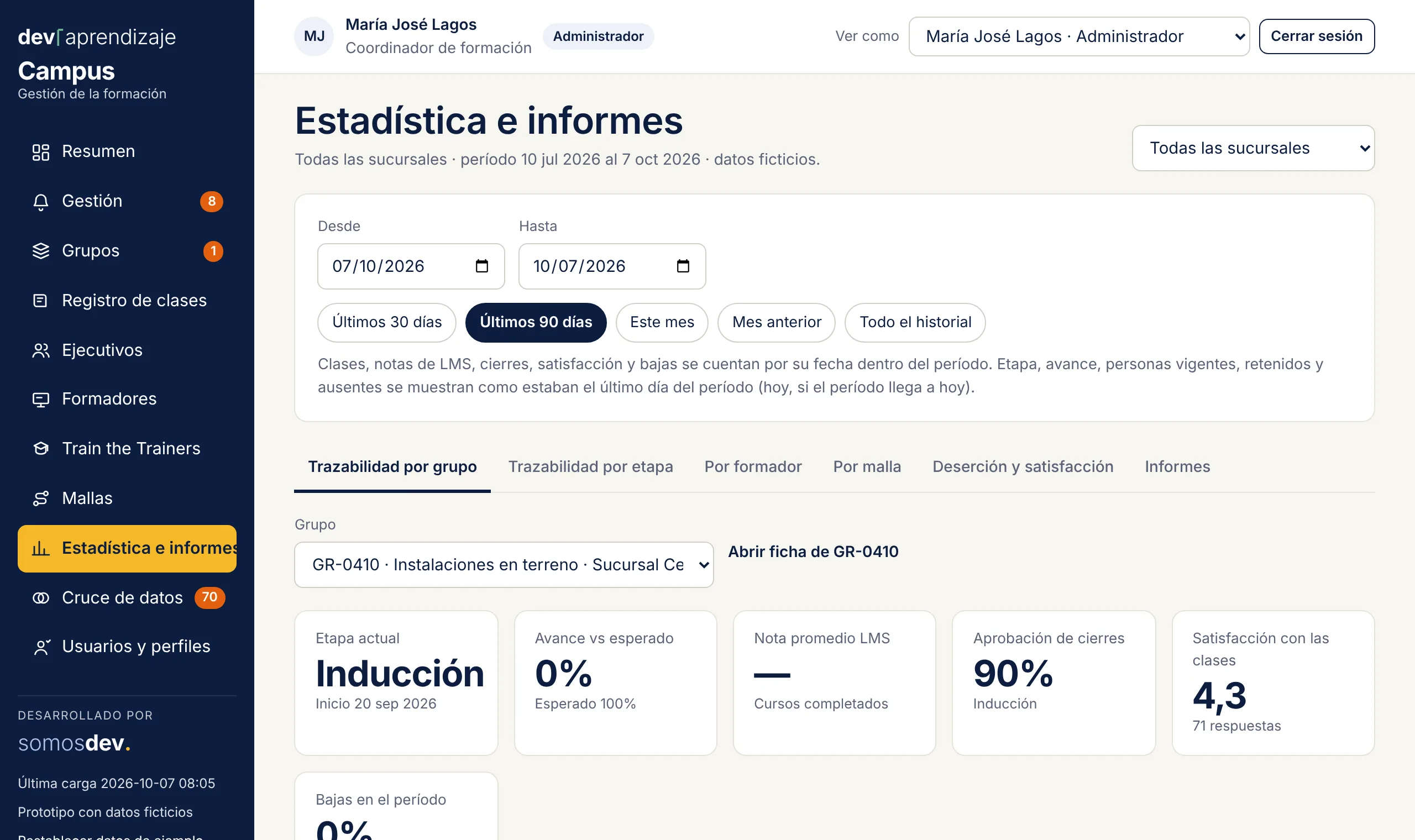1415x840 pixels.
Task: Select the Este mes filter
Action: (x=662, y=322)
